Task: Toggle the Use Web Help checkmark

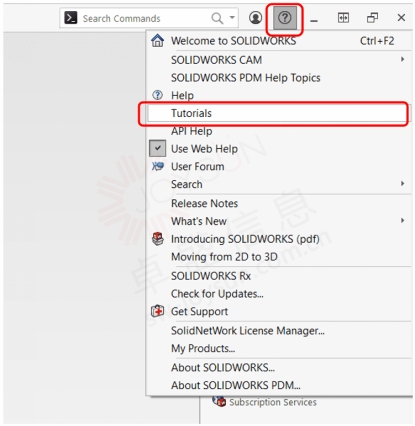Action: [157, 148]
